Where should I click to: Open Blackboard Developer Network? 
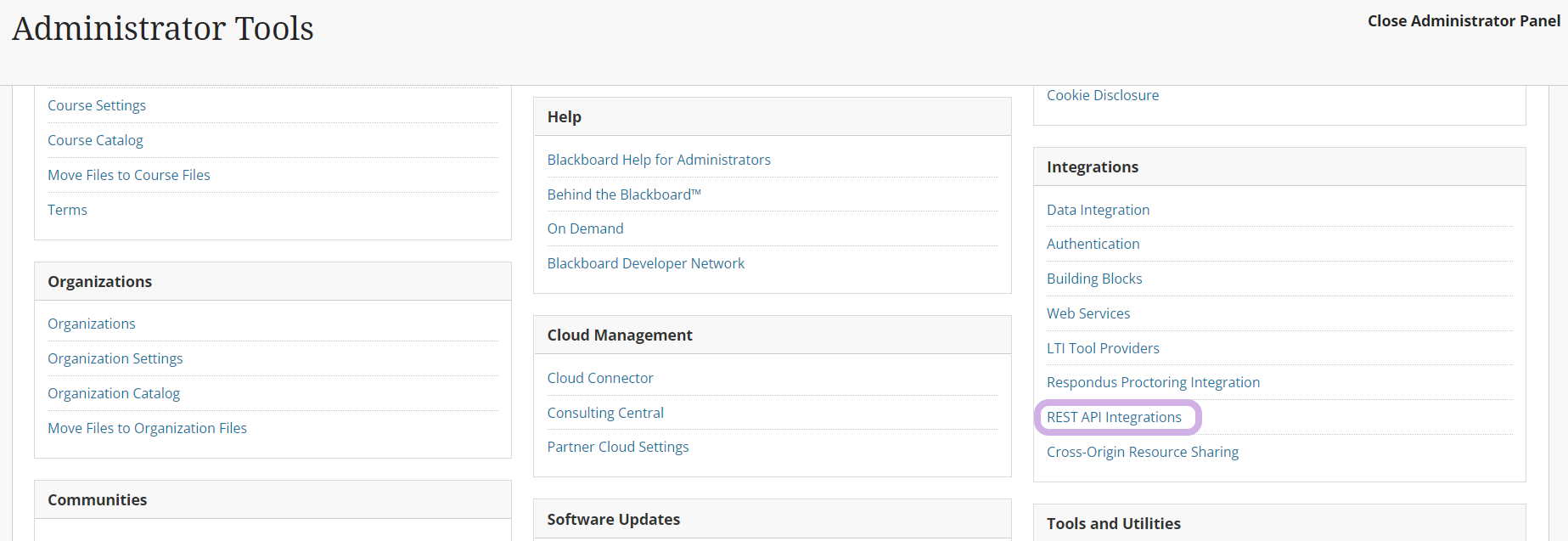[645, 263]
